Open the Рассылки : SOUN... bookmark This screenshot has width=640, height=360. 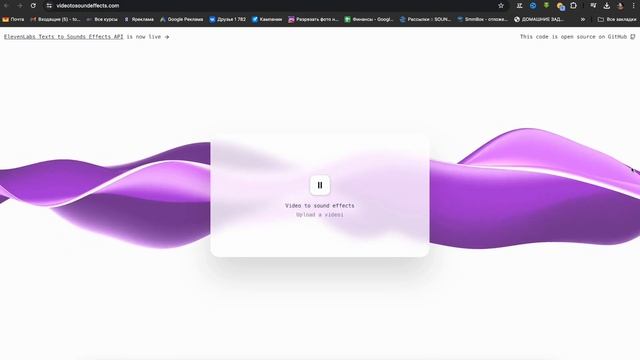tap(425, 19)
